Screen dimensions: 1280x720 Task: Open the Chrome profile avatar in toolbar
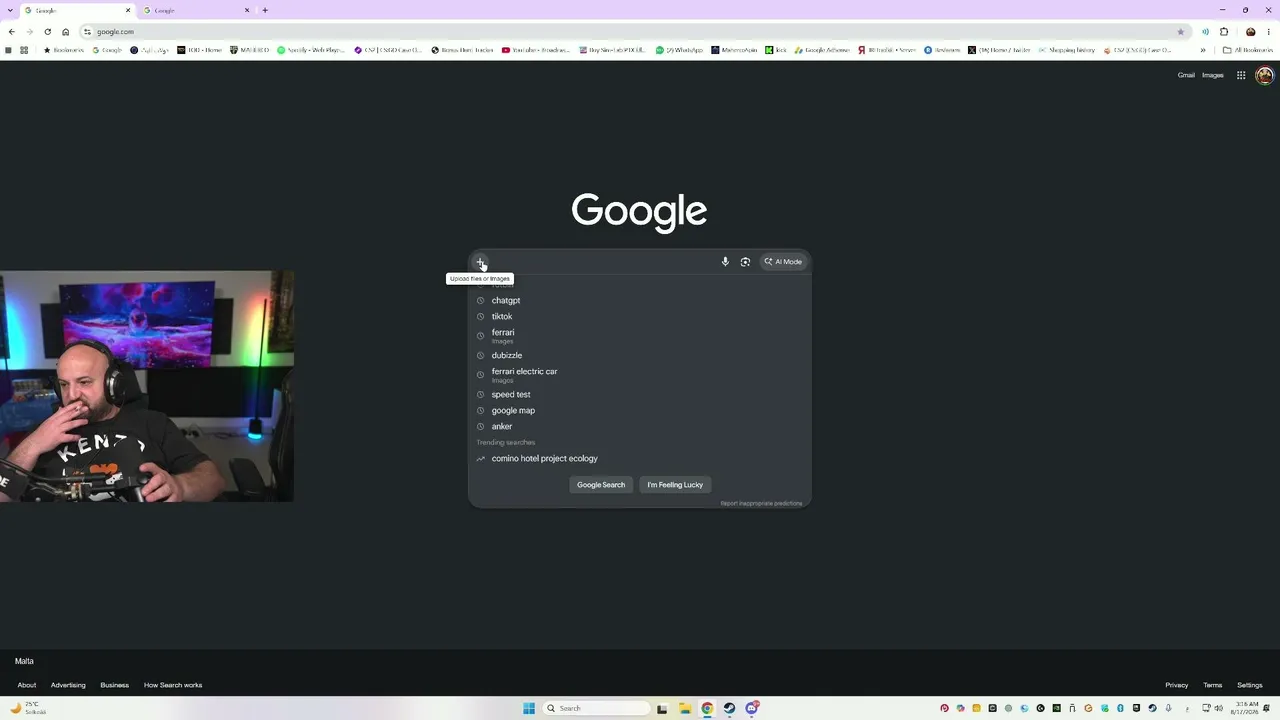click(x=1250, y=32)
